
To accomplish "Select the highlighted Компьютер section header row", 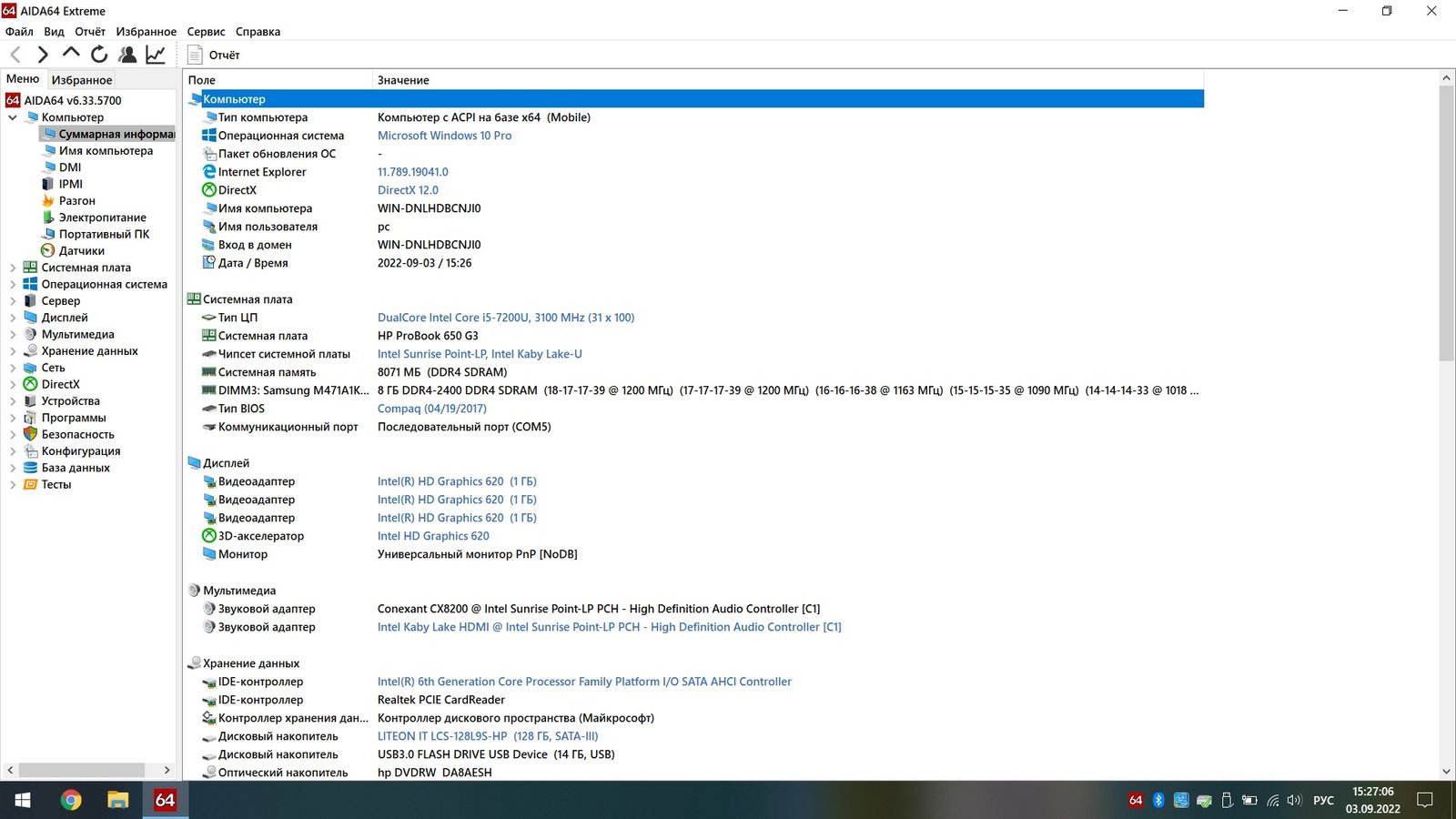I will tap(695, 99).
